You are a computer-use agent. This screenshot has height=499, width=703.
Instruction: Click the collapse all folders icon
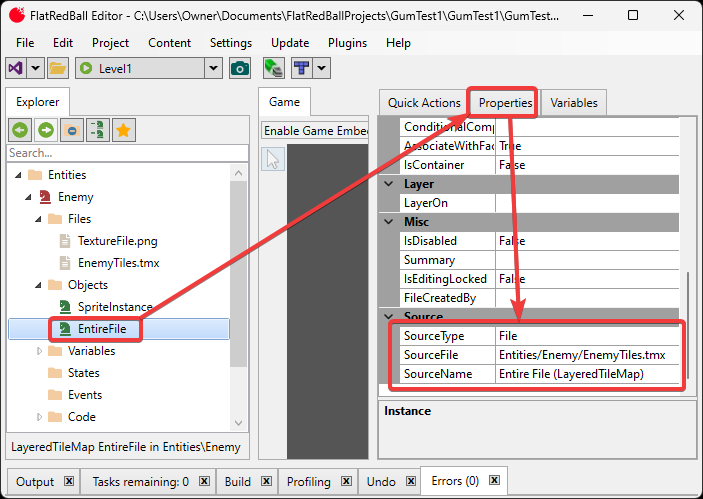pos(72,130)
